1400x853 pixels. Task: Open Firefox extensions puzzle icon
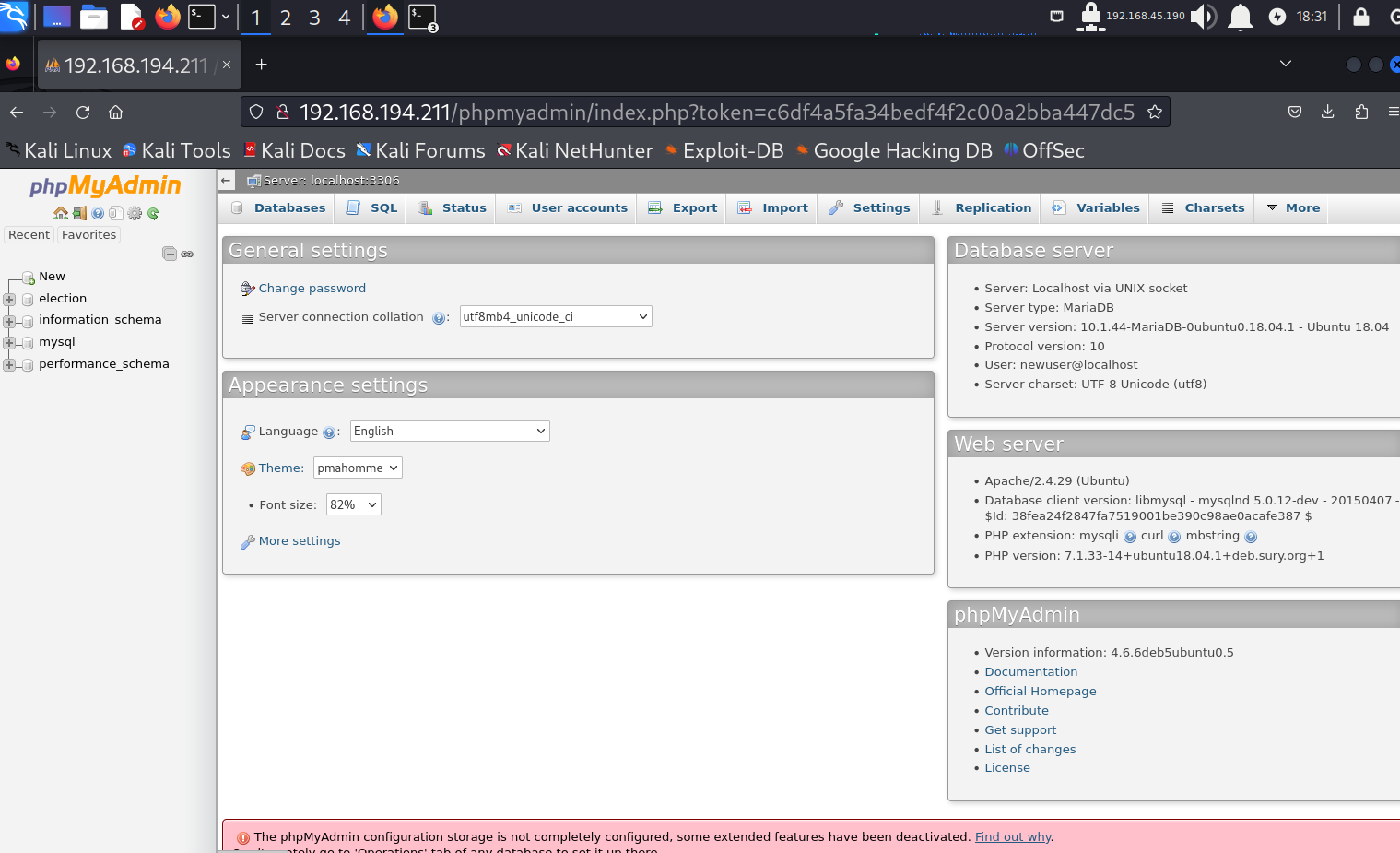(x=1361, y=113)
